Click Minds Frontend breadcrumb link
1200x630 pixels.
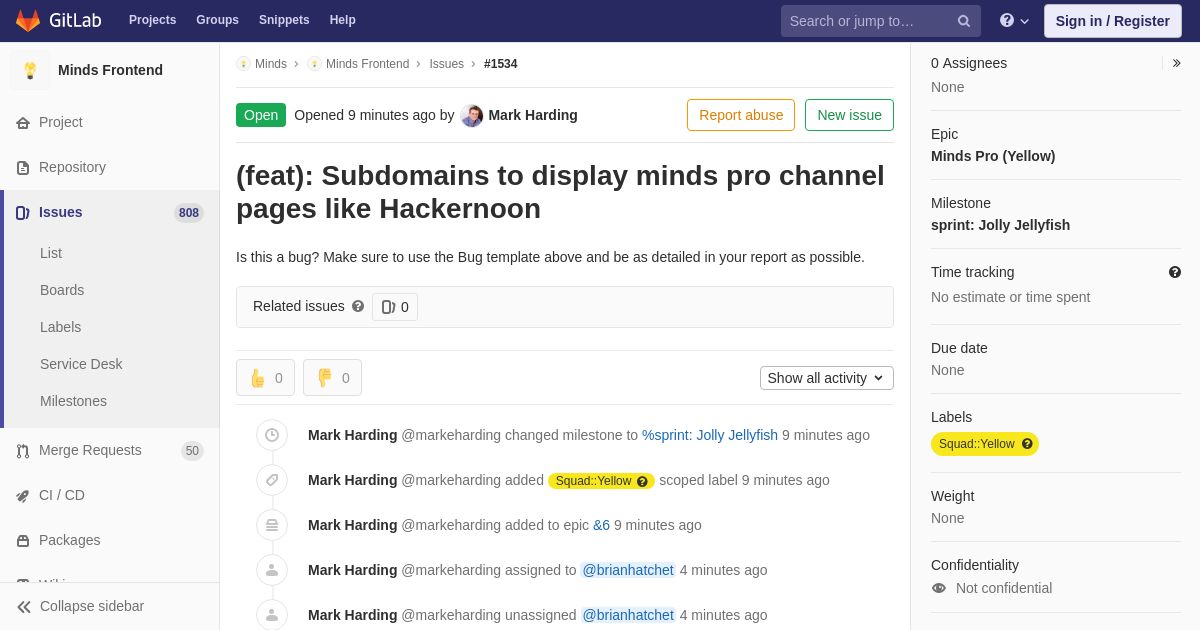[367, 64]
